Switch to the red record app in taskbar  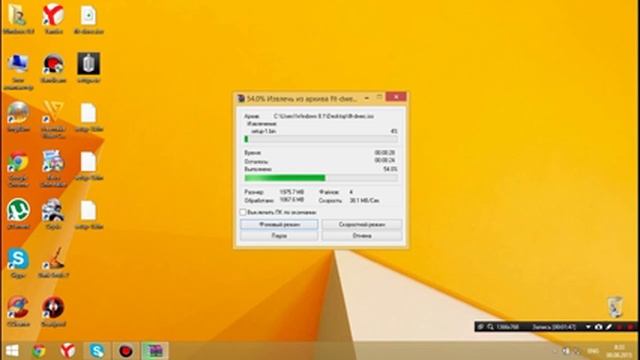tap(125, 351)
